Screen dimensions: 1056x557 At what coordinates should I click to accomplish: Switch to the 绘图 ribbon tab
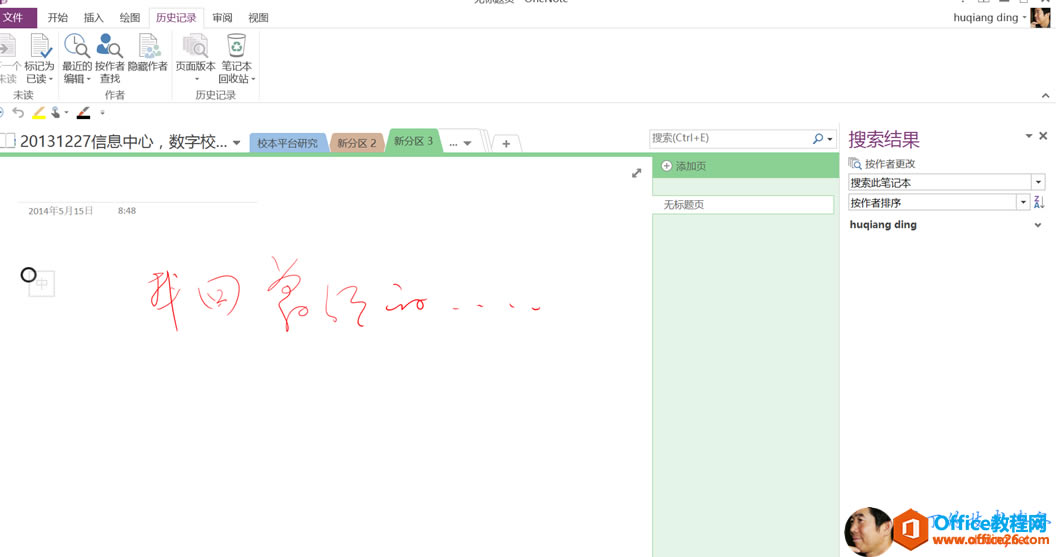pos(130,18)
